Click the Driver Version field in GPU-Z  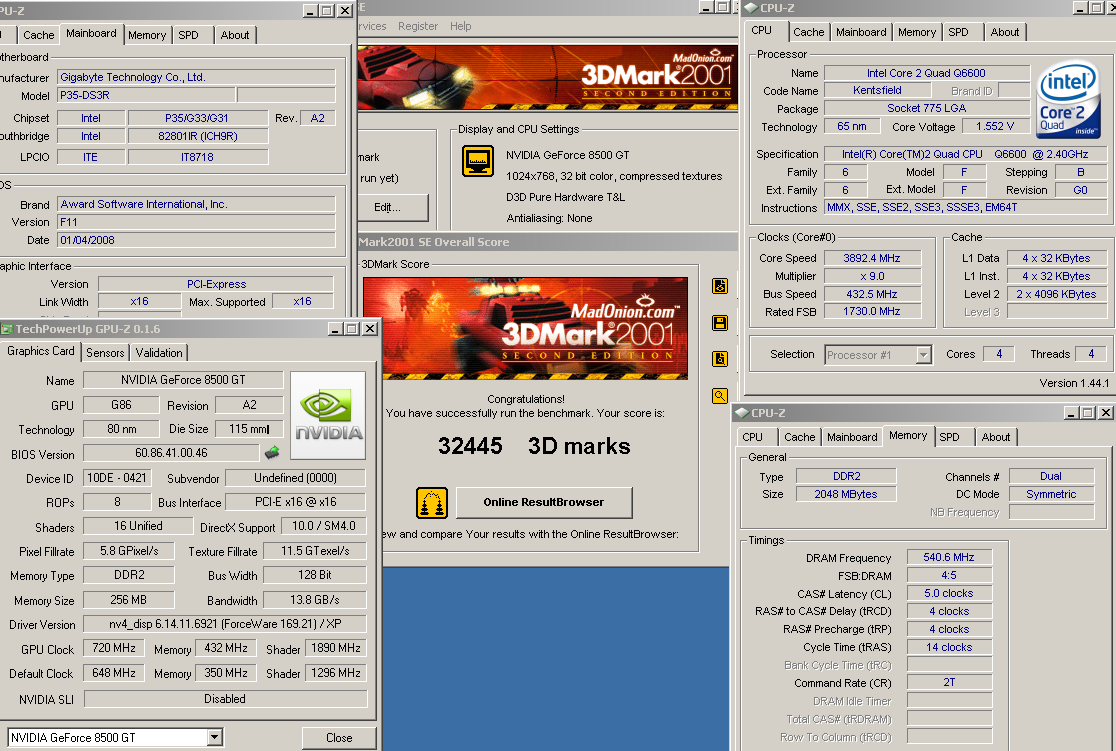pos(225,624)
